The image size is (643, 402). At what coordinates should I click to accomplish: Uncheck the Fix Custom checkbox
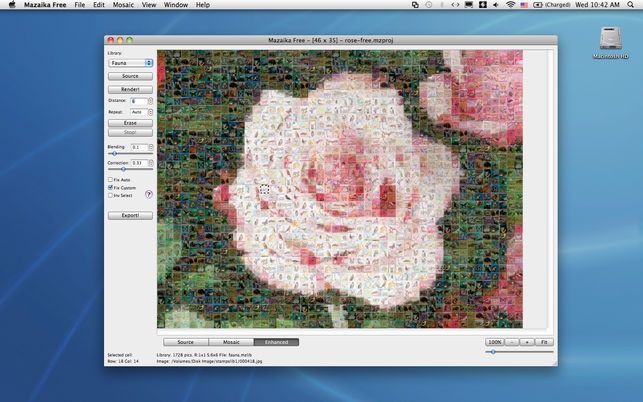click(x=111, y=188)
